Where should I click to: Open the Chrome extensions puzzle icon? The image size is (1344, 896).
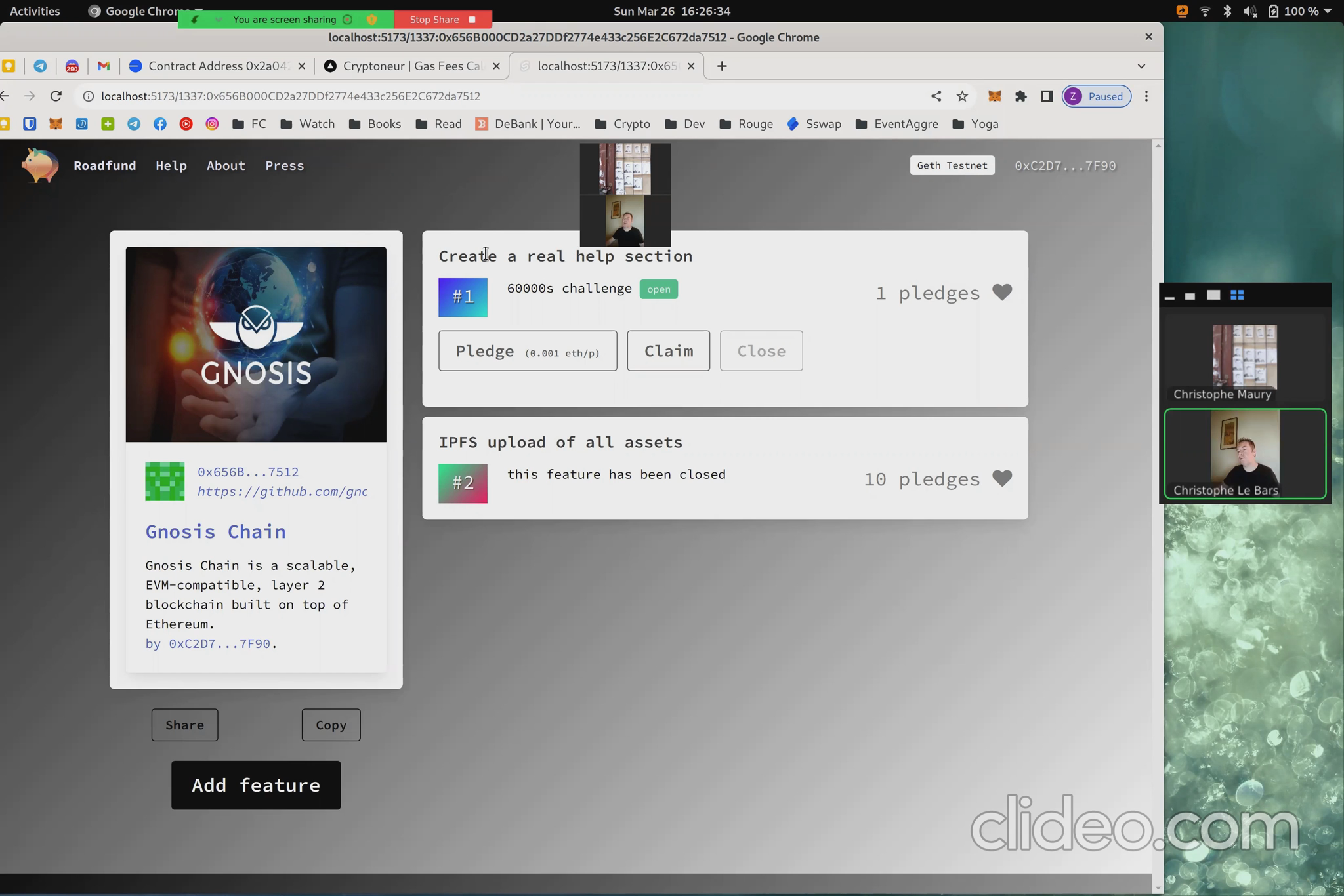[1020, 96]
